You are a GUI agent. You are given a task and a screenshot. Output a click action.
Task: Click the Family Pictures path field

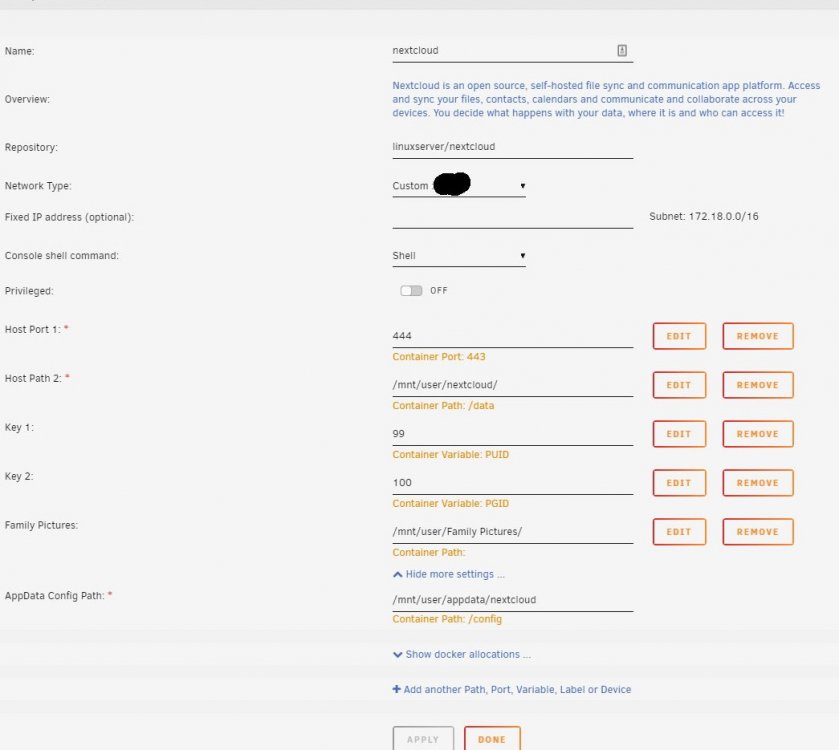coord(513,532)
